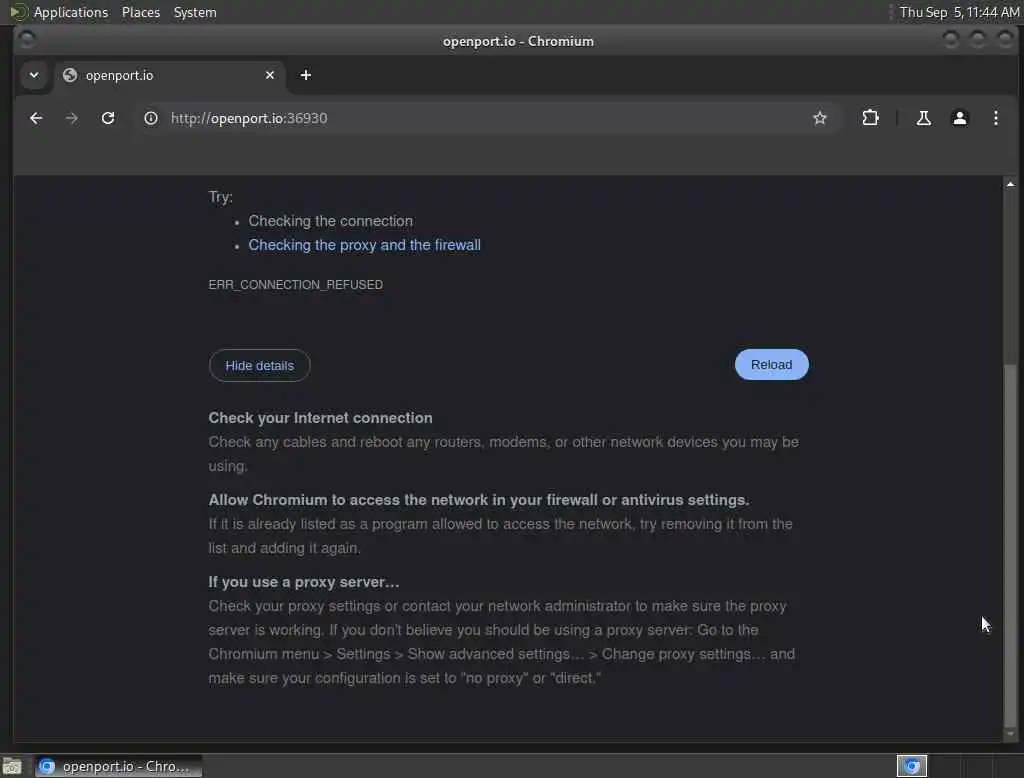Open Checking the proxy and the firewall link
Image resolution: width=1024 pixels, height=778 pixels.
(364, 245)
